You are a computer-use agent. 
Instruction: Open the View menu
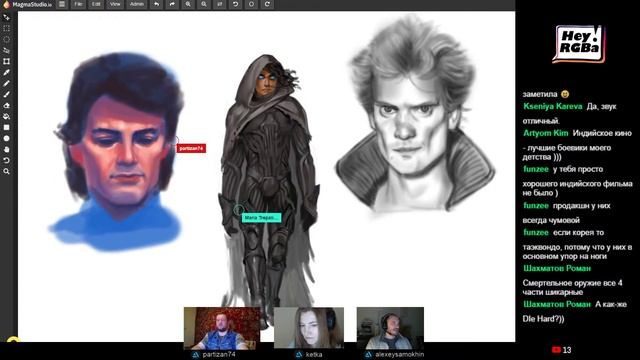click(115, 4)
